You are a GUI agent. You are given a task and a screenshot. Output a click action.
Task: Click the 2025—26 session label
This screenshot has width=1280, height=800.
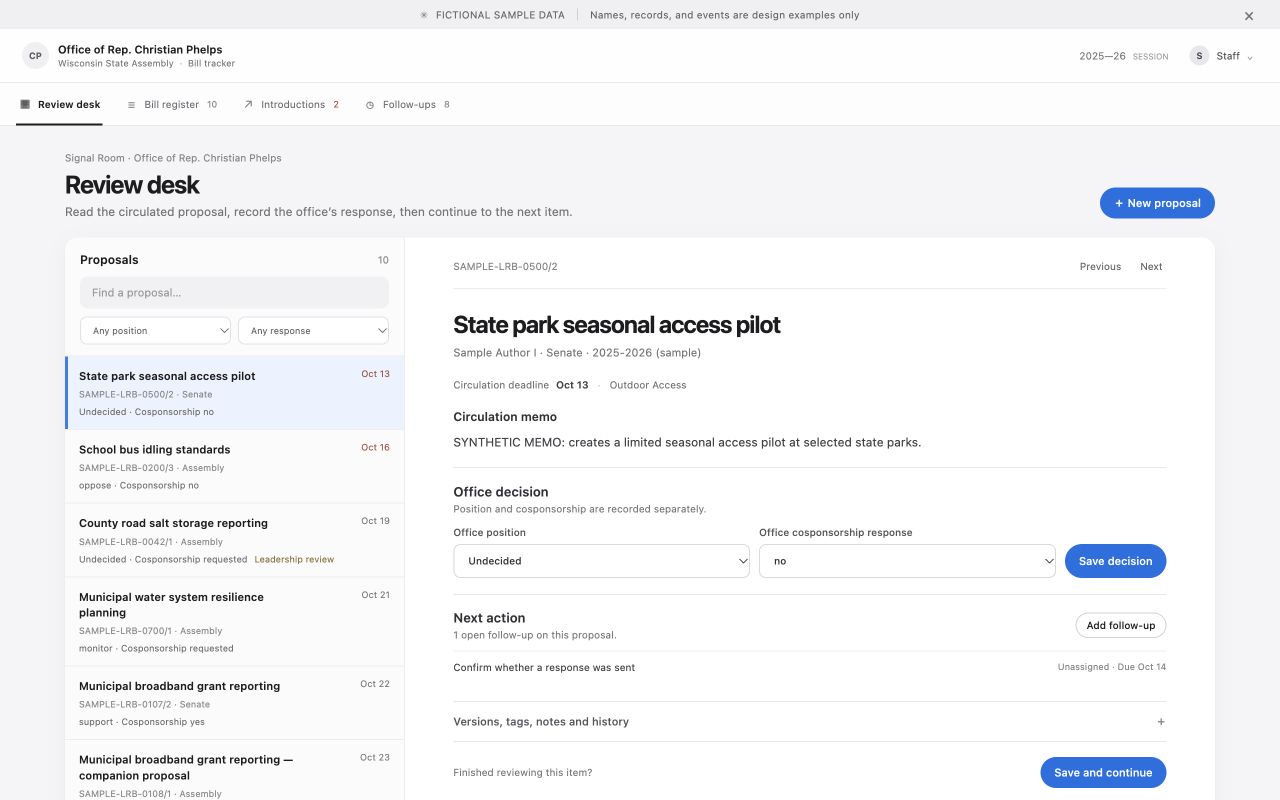click(x=1123, y=57)
